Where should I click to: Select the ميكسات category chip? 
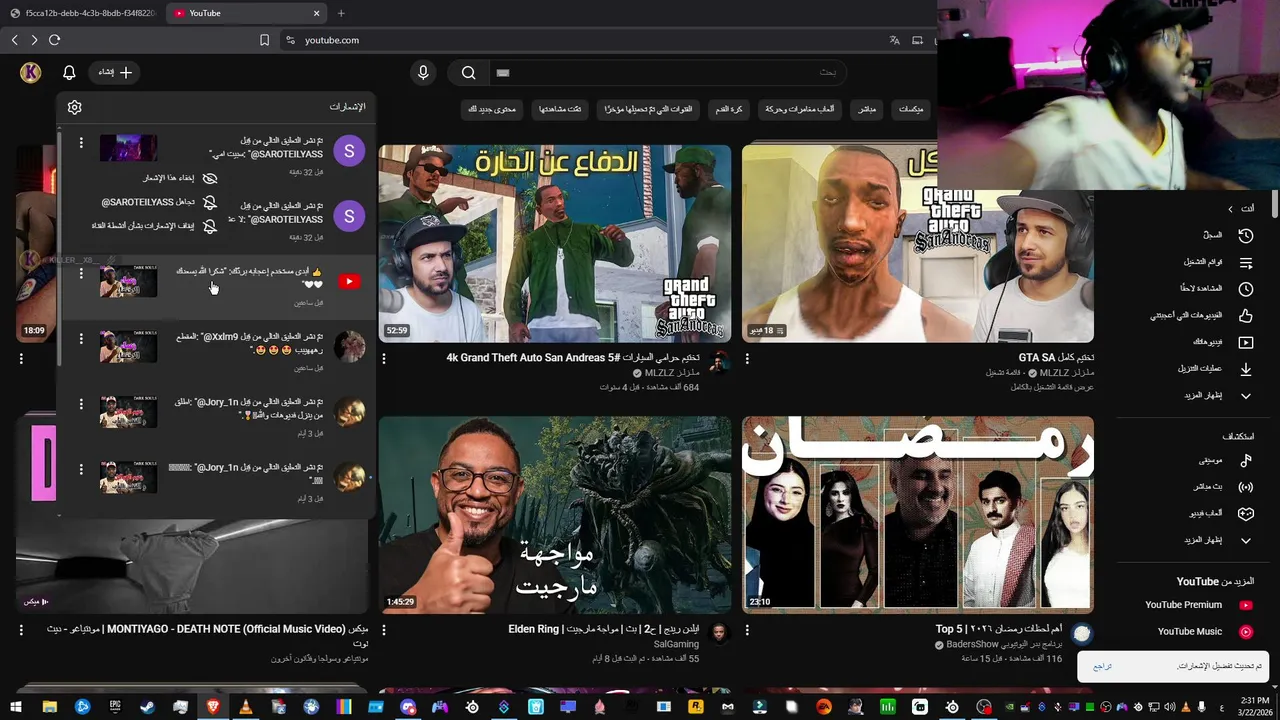[911, 108]
